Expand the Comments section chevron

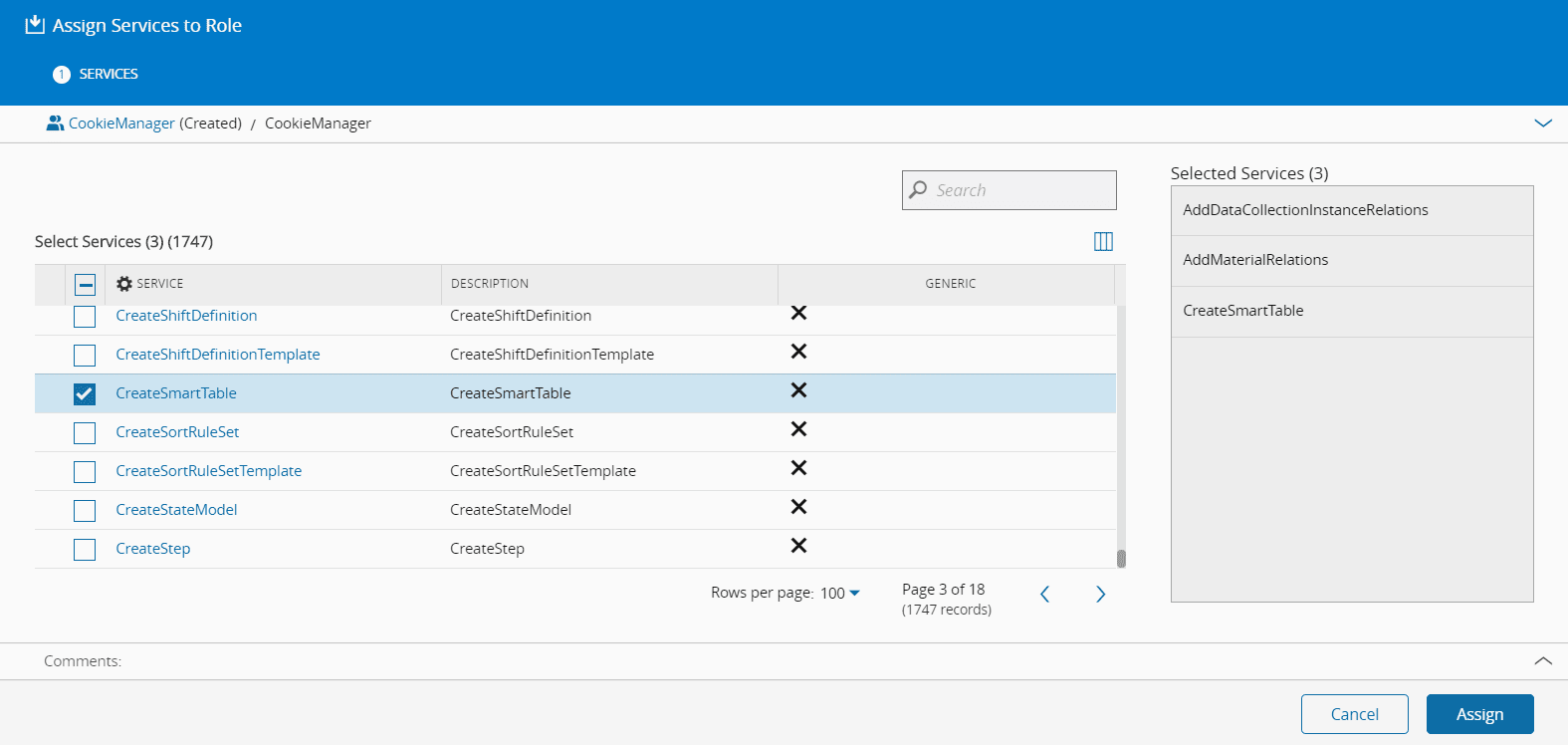pos(1543,661)
